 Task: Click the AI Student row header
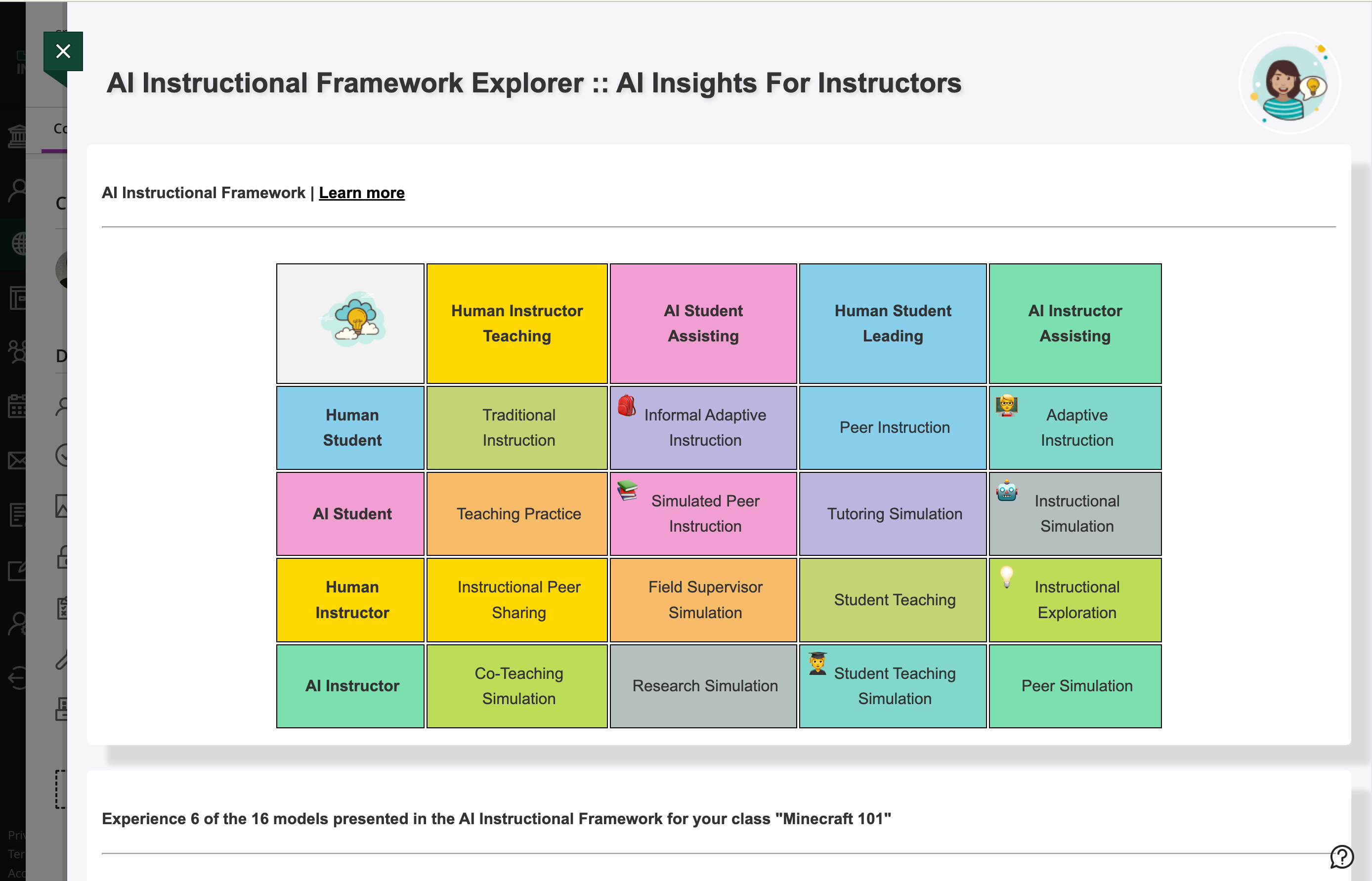click(x=351, y=514)
